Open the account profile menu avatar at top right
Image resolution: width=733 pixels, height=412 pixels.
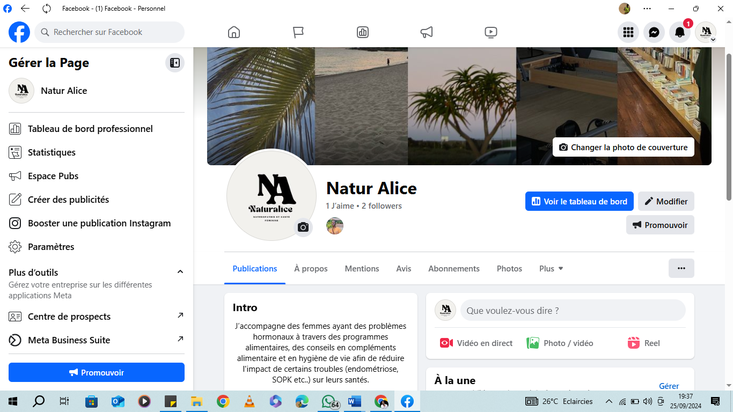(x=706, y=32)
